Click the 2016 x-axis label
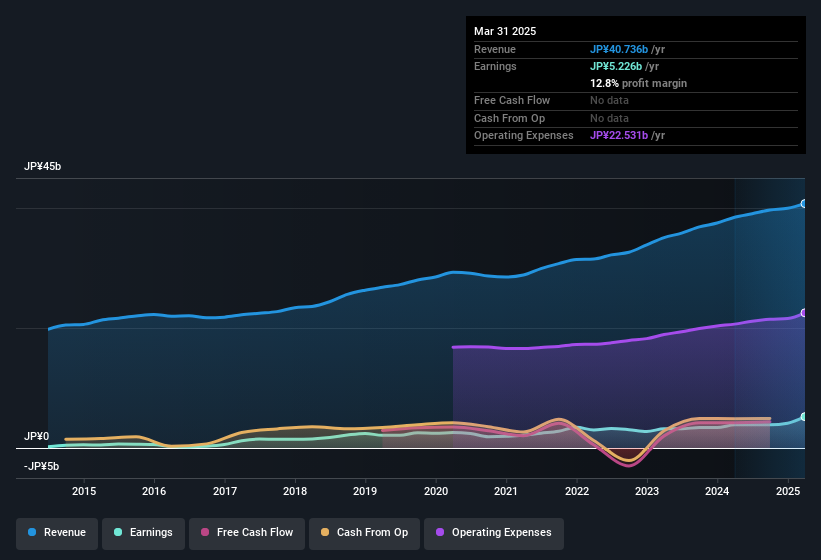 [154, 491]
